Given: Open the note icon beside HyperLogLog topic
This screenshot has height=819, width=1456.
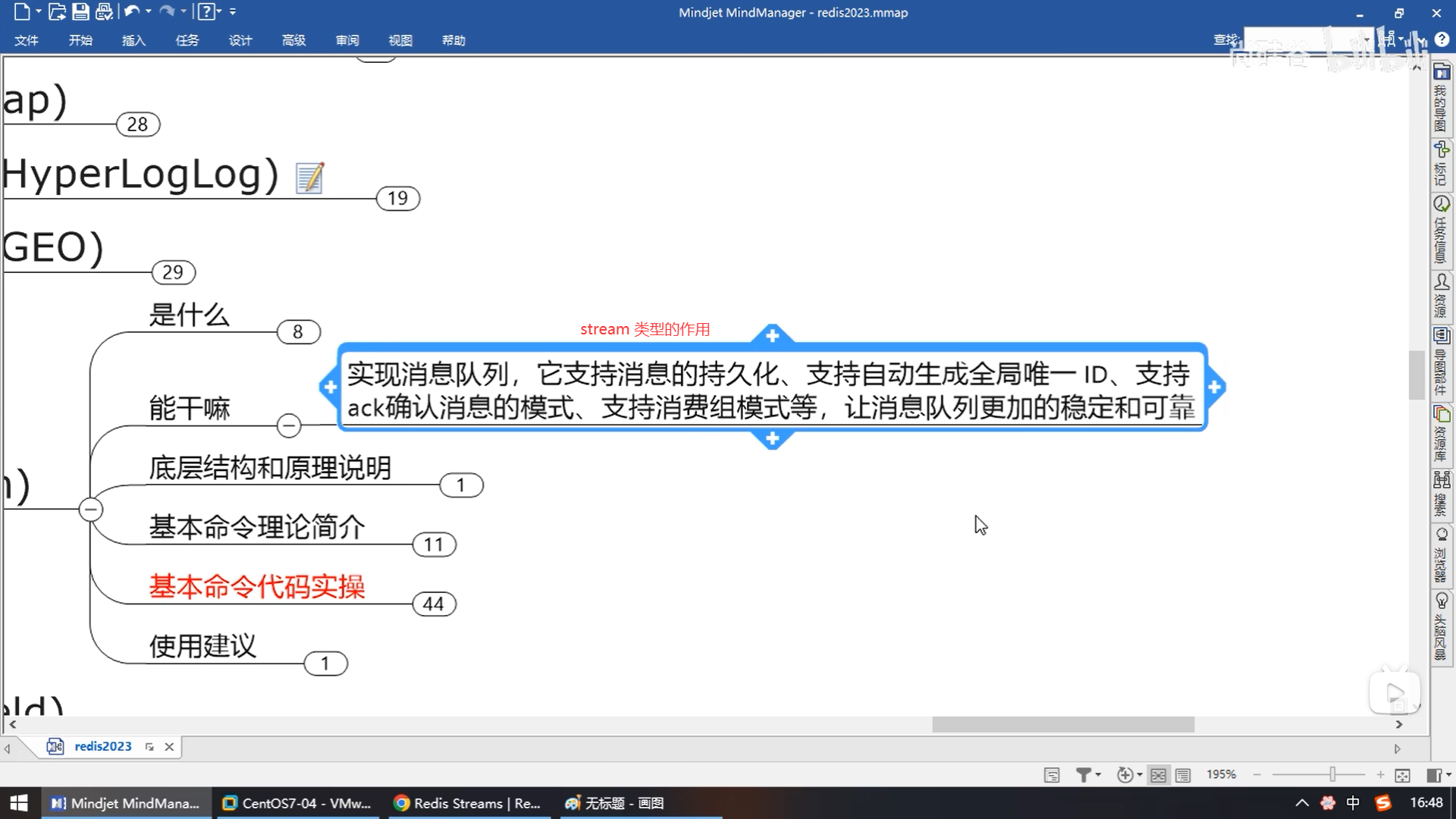Looking at the screenshot, I should [309, 178].
